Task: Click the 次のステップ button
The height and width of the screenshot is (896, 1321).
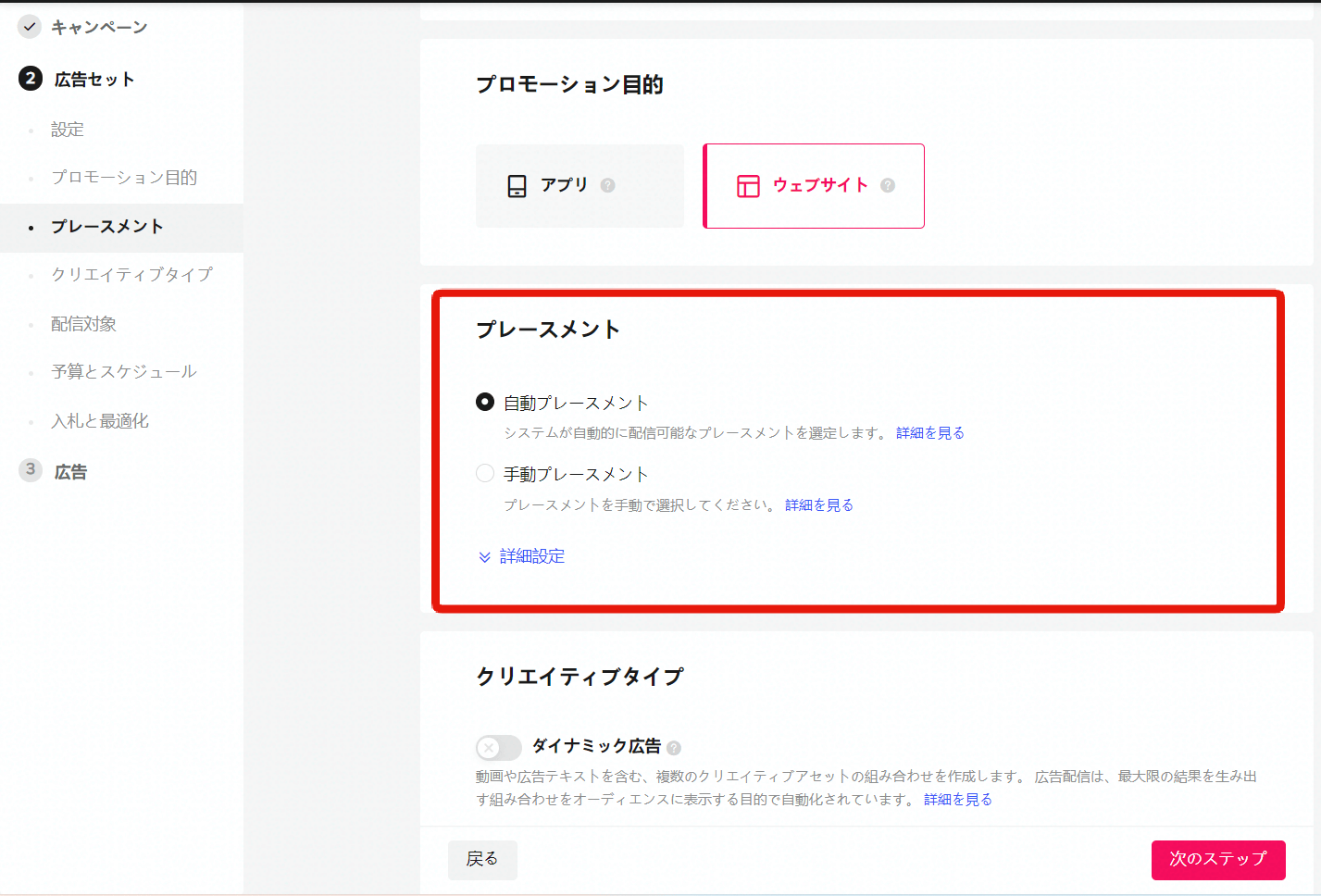Action: pos(1218,860)
